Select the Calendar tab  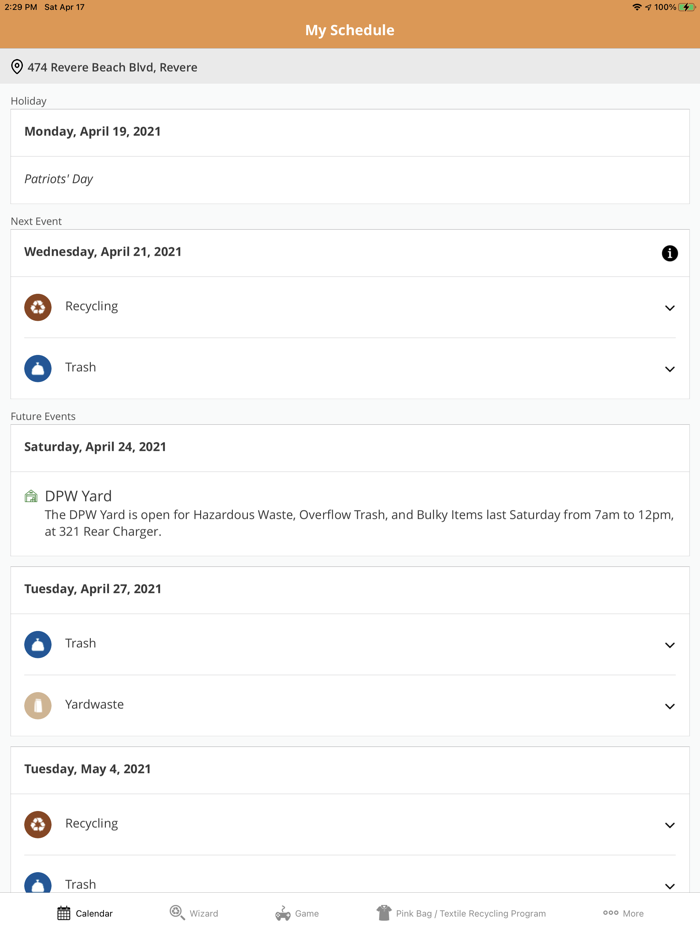click(x=85, y=913)
